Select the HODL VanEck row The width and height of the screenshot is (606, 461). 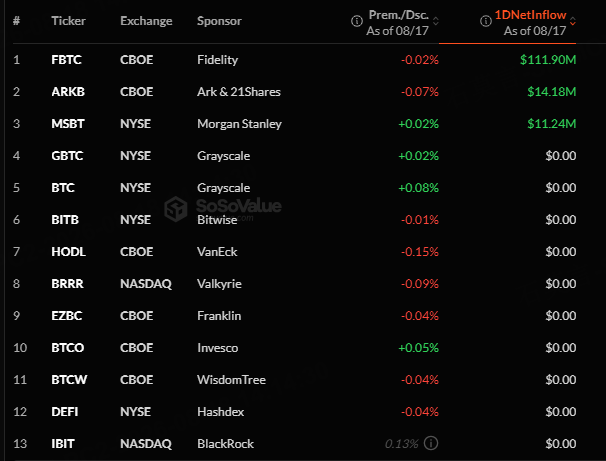tap(294, 252)
